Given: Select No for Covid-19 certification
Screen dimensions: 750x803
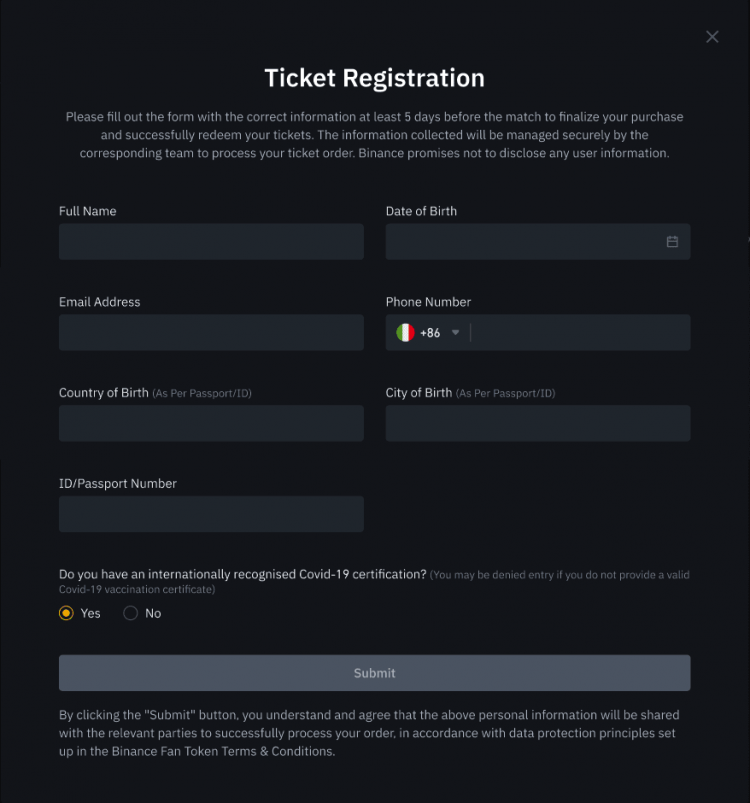Looking at the screenshot, I should pyautogui.click(x=131, y=613).
